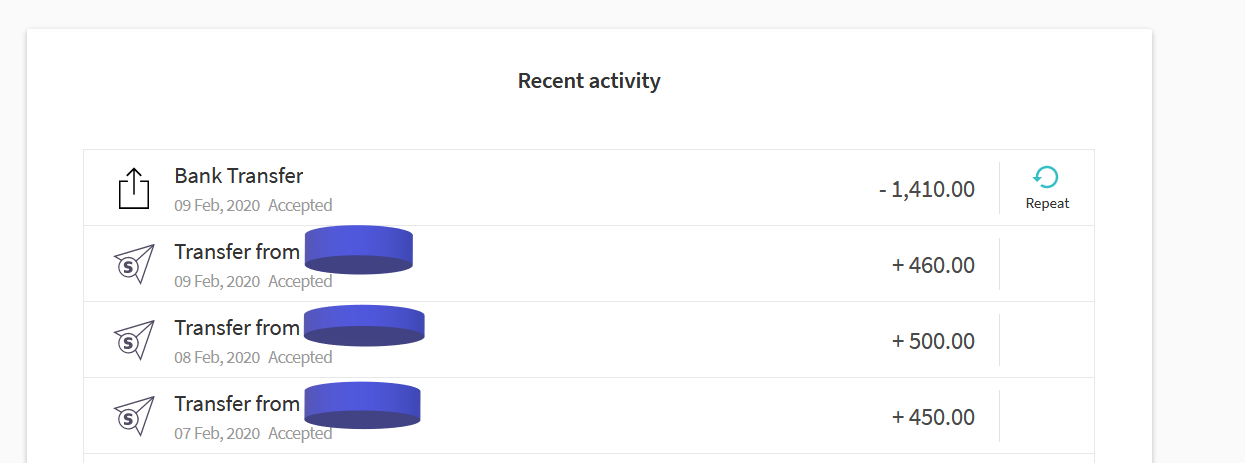Click the Bank Transfer upload arrow icon
This screenshot has height=463, width=1245.
pyautogui.click(x=134, y=188)
